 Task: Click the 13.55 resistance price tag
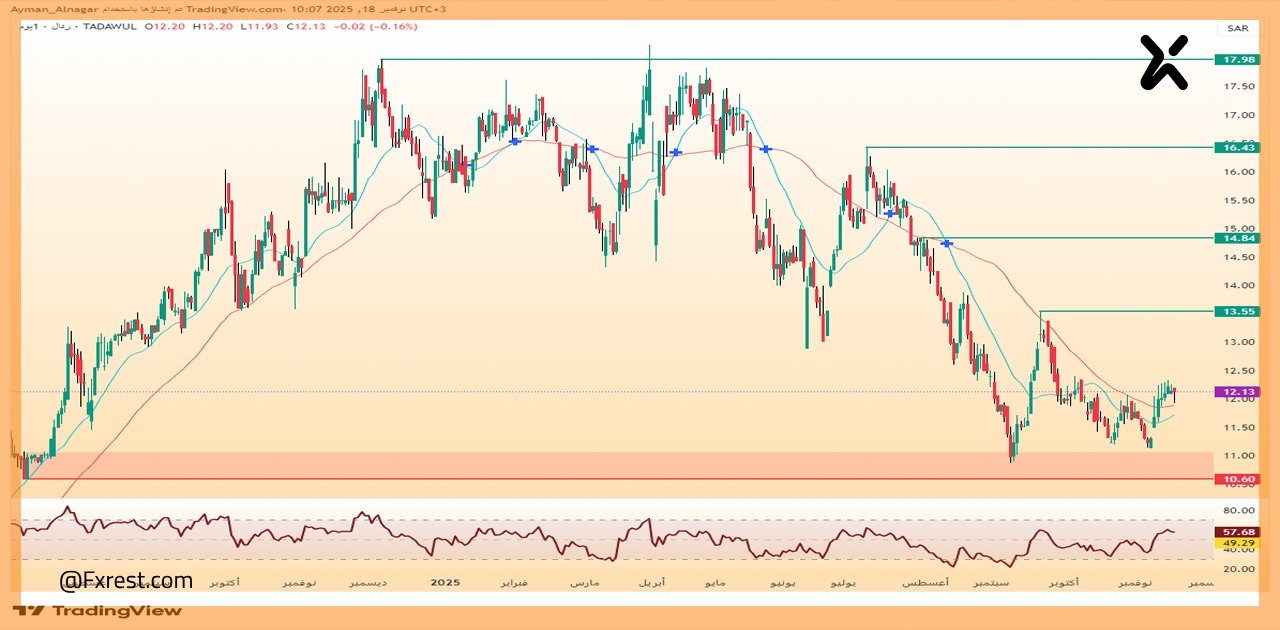1235,312
